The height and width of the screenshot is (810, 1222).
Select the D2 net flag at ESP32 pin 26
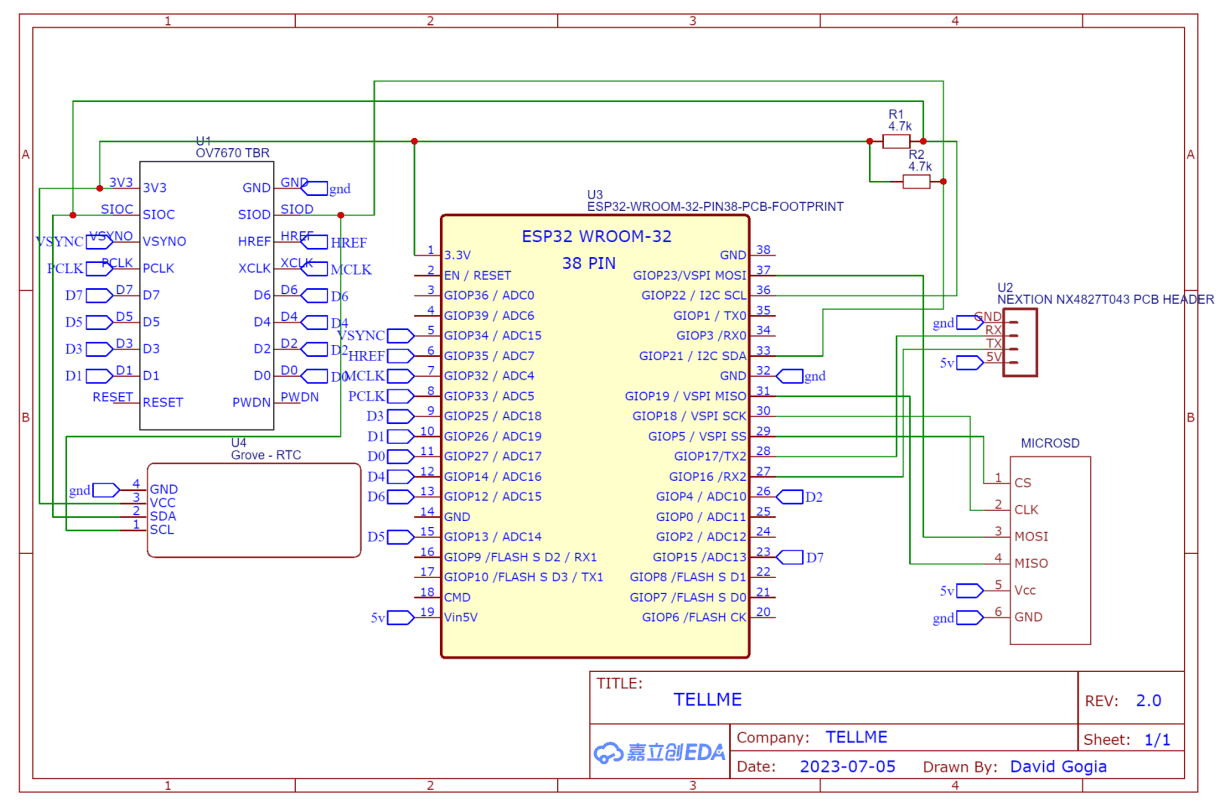(790, 497)
